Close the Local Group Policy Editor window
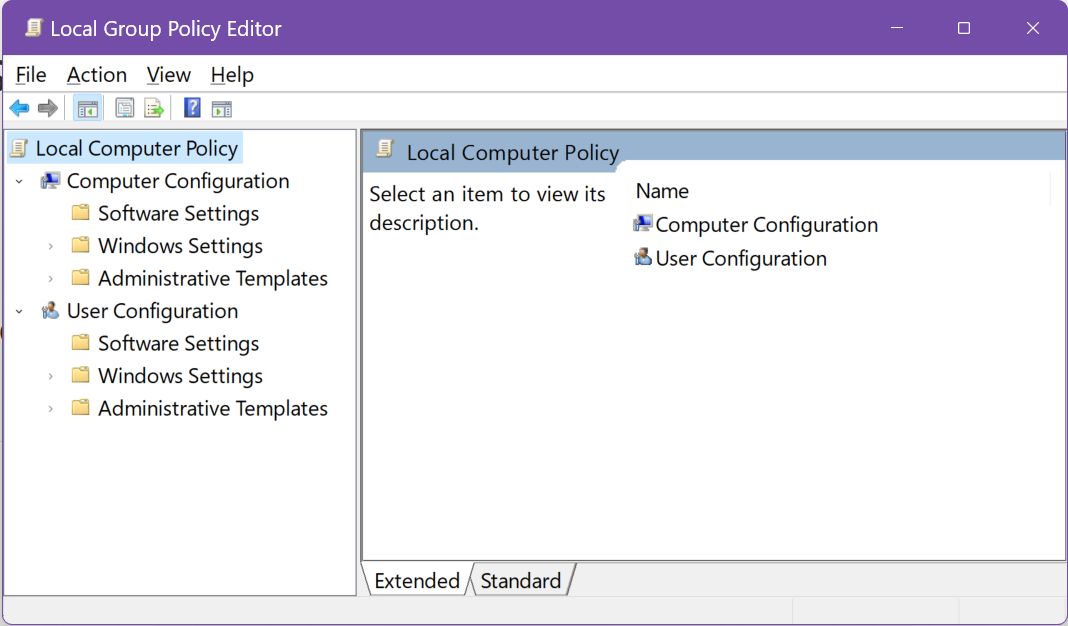Viewport: 1068px width, 626px height. pos(1033,28)
